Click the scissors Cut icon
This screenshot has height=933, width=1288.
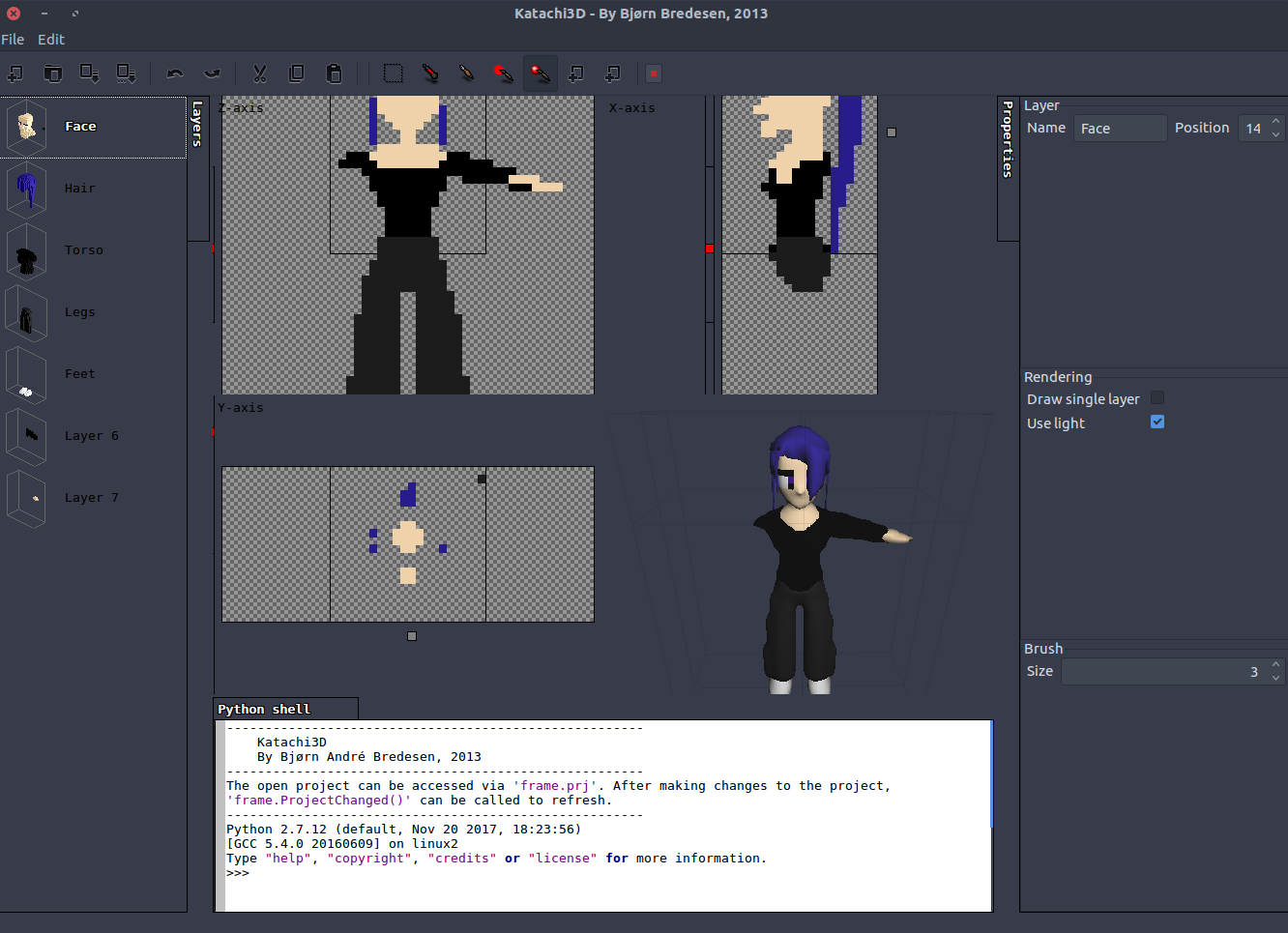(260, 73)
